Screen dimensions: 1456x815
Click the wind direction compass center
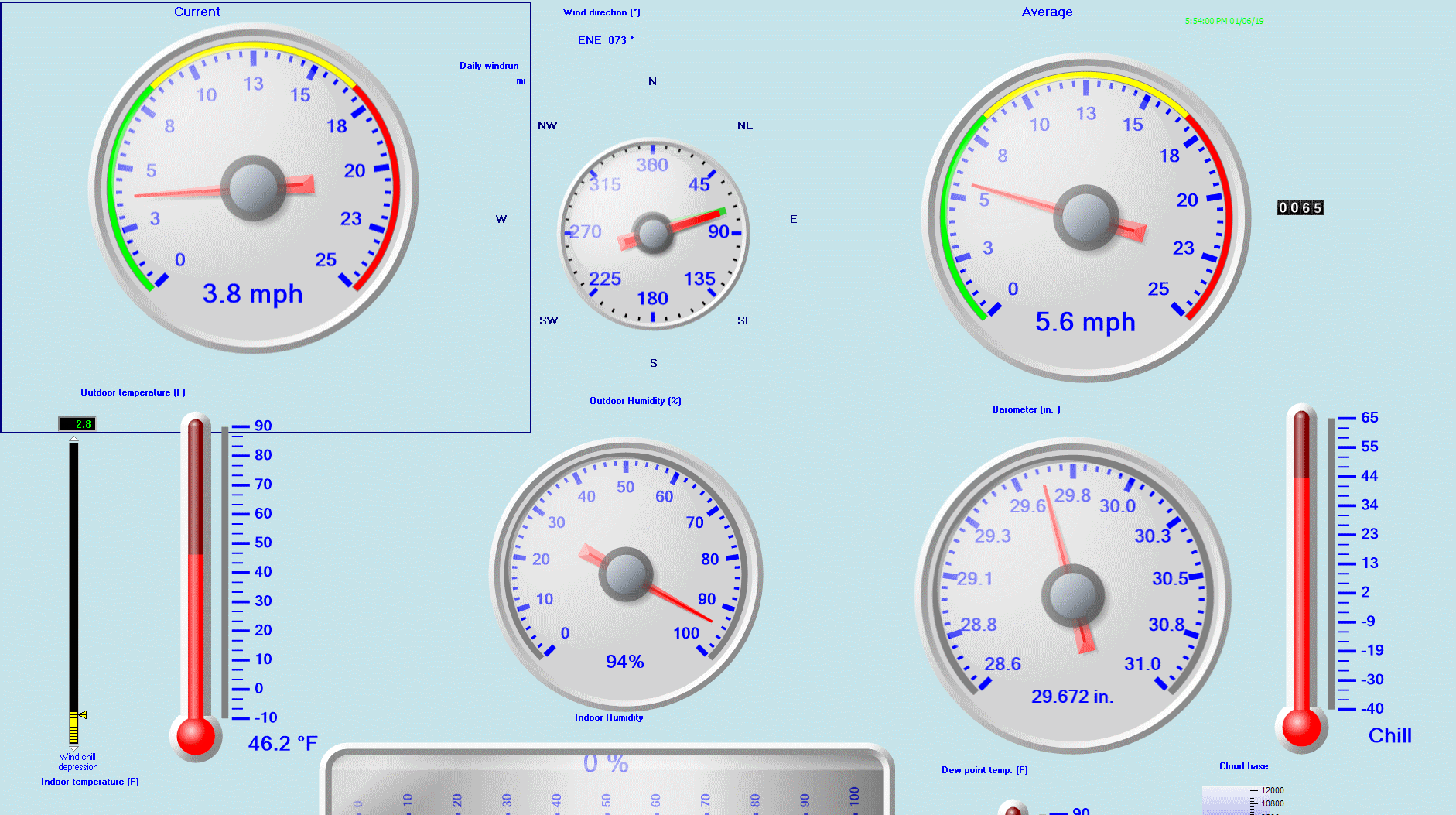(x=653, y=233)
